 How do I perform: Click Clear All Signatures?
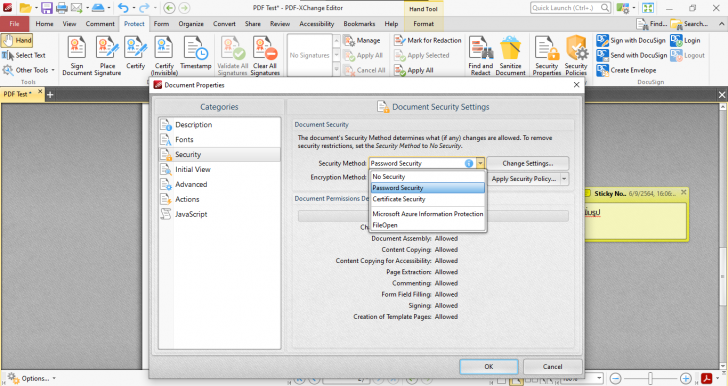click(265, 56)
